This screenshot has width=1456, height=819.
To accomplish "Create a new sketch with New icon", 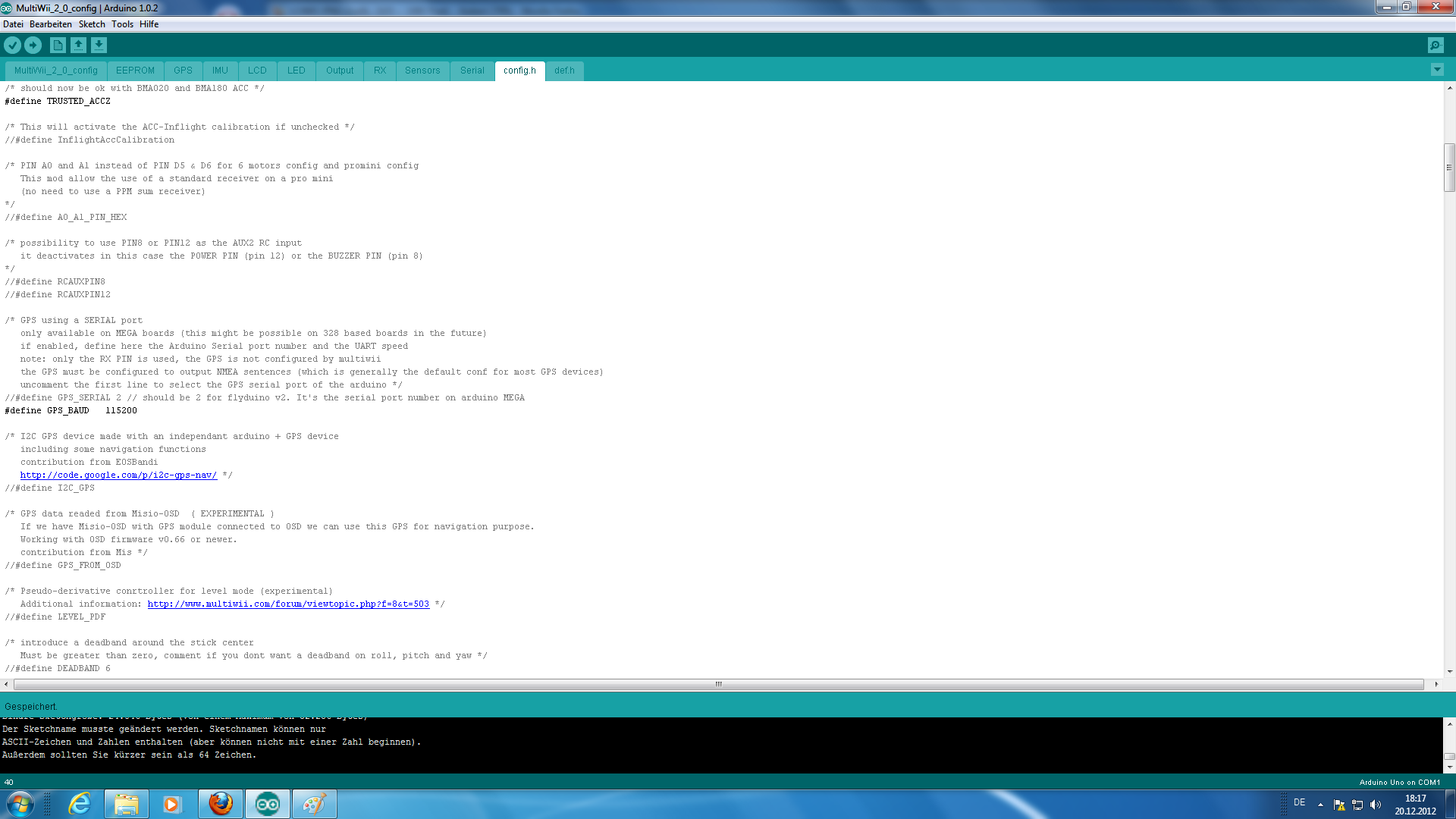I will tap(58, 45).
